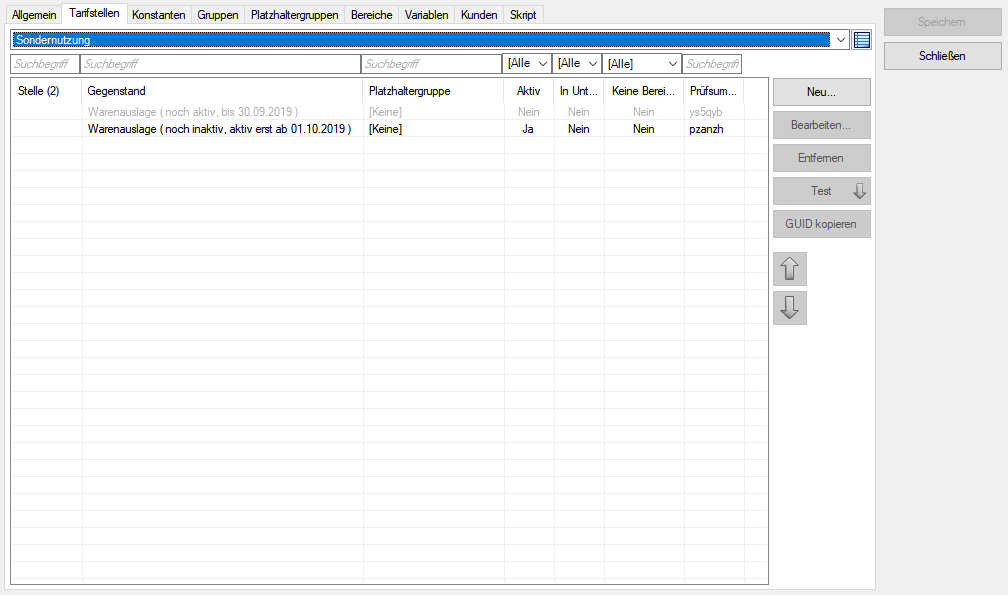The height and width of the screenshot is (595, 1008).
Task: Select the Warenauslage row active from 01.10.2019
Action: 220,129
